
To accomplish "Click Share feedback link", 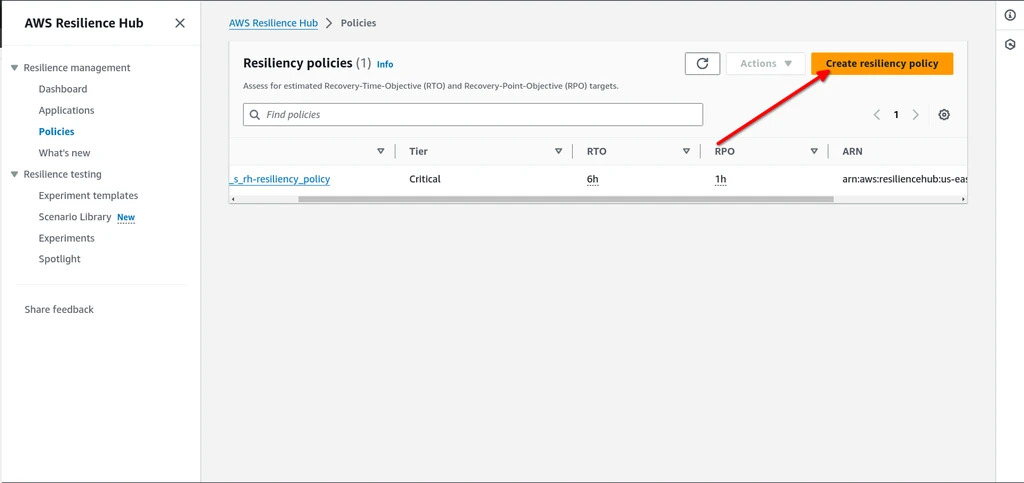I will click(59, 309).
